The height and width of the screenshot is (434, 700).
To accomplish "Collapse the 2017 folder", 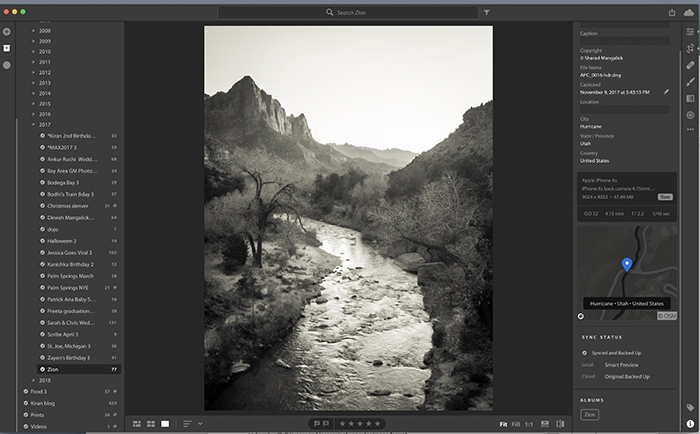I will 33,125.
